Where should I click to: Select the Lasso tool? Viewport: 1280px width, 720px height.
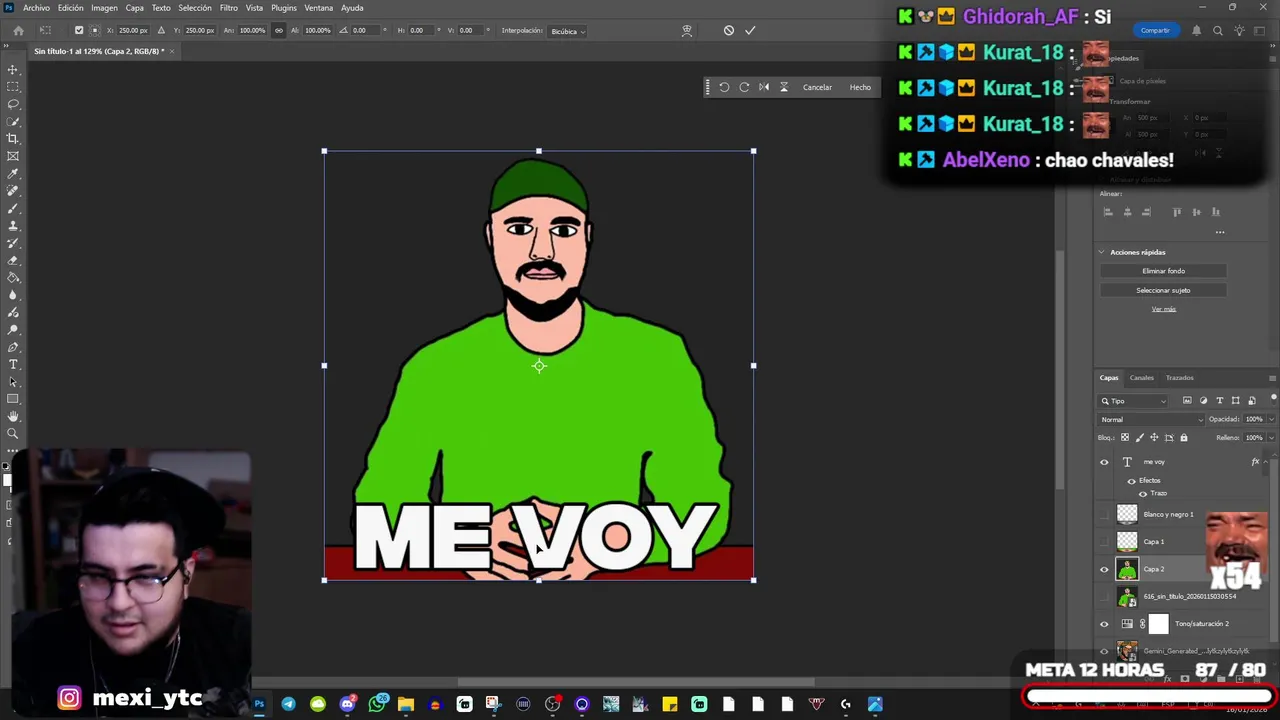(13, 104)
